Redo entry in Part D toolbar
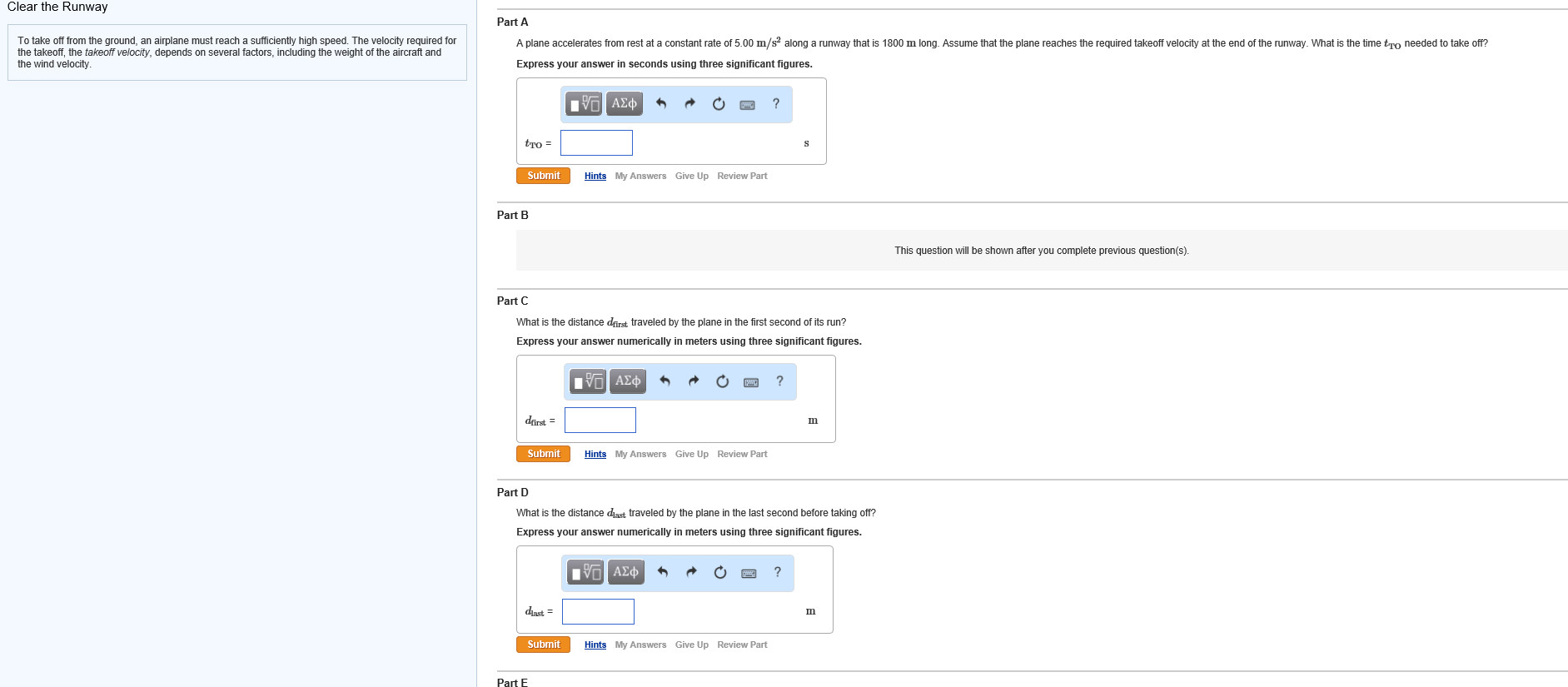 coord(691,573)
